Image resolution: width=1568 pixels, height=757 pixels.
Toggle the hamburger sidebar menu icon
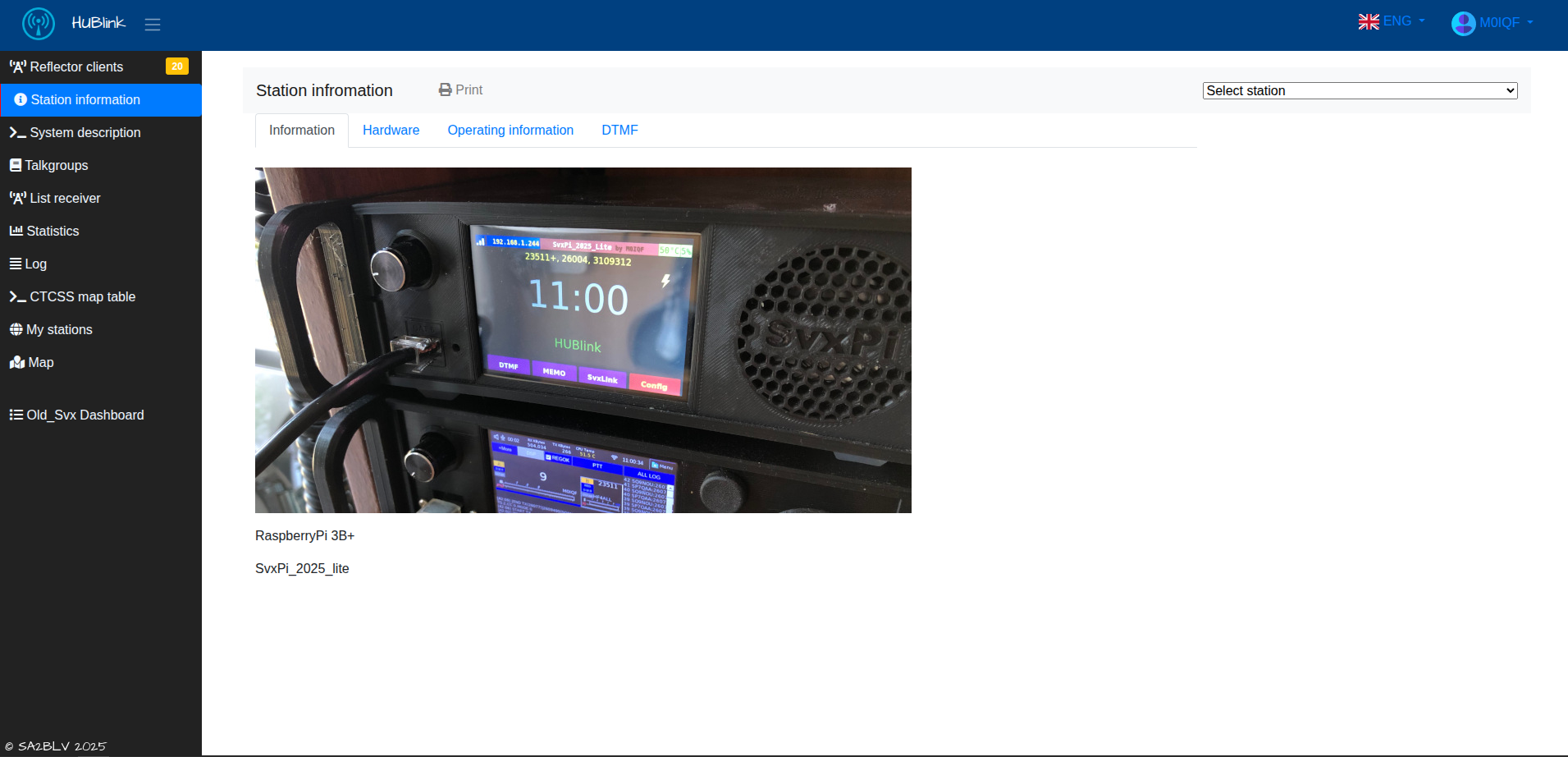[x=153, y=25]
